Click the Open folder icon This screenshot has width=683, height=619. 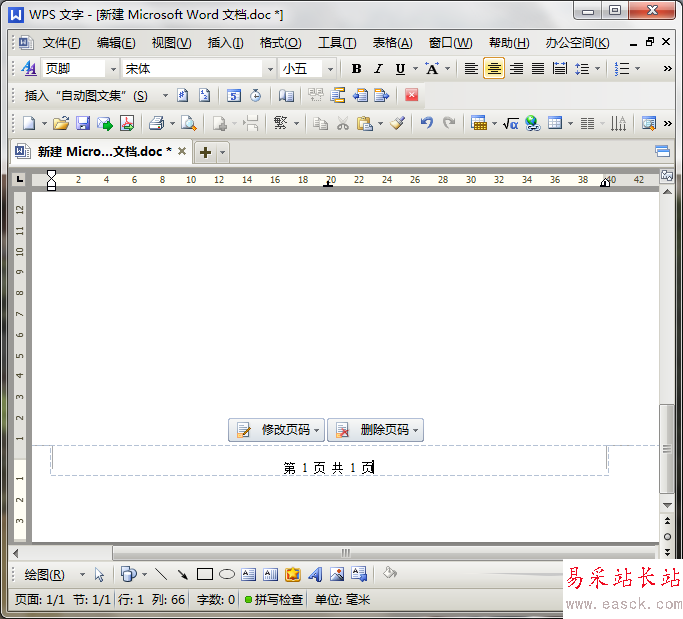[61, 123]
